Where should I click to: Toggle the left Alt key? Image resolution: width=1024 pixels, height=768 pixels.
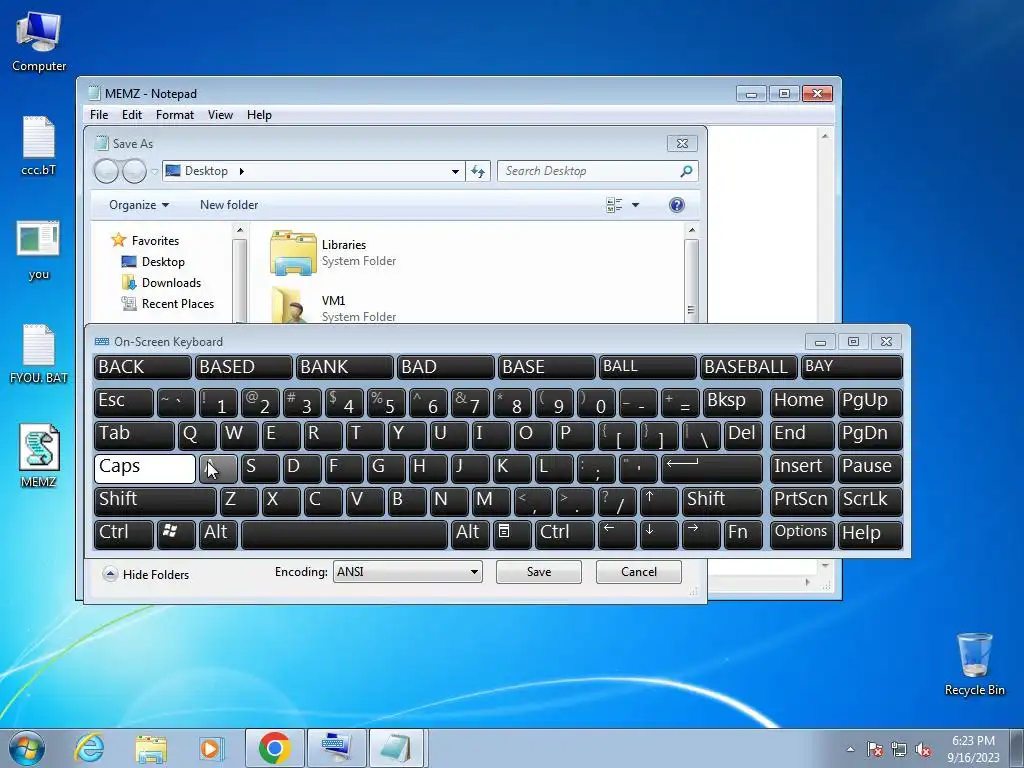218,534
